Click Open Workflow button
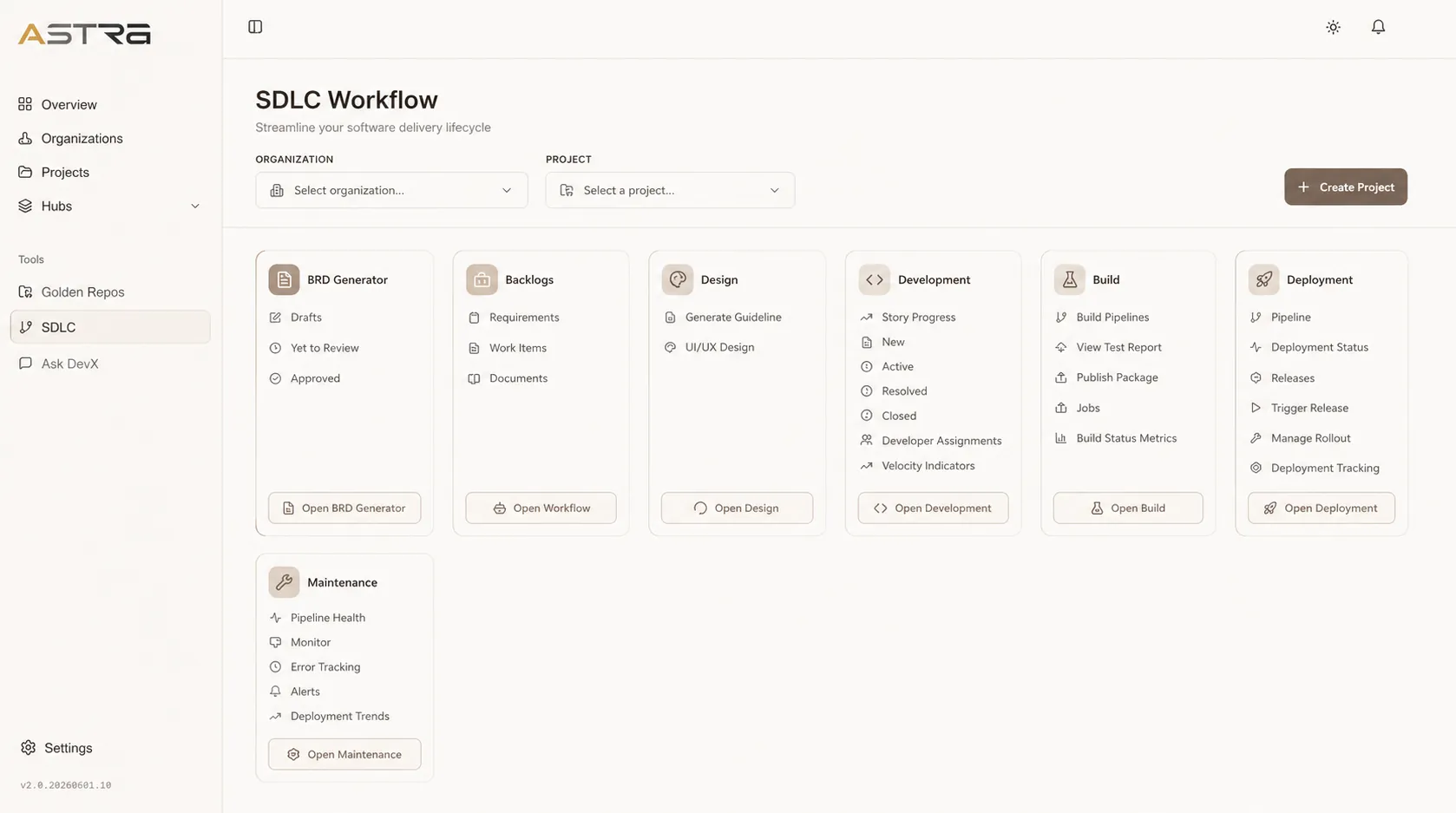This screenshot has height=813, width=1456. (541, 508)
